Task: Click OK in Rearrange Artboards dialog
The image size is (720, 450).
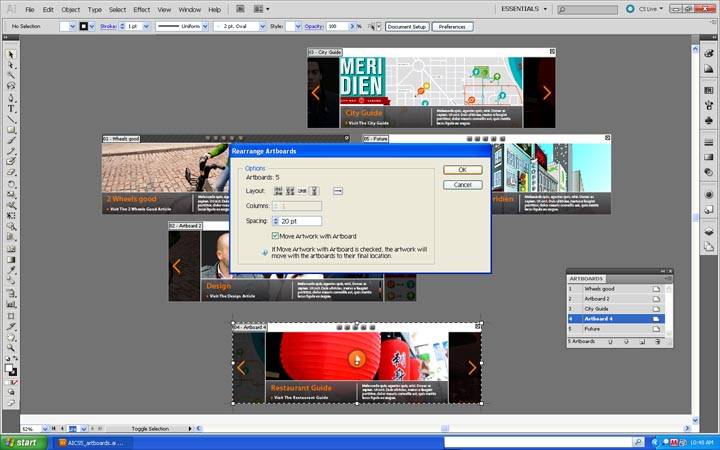Action: [x=462, y=170]
